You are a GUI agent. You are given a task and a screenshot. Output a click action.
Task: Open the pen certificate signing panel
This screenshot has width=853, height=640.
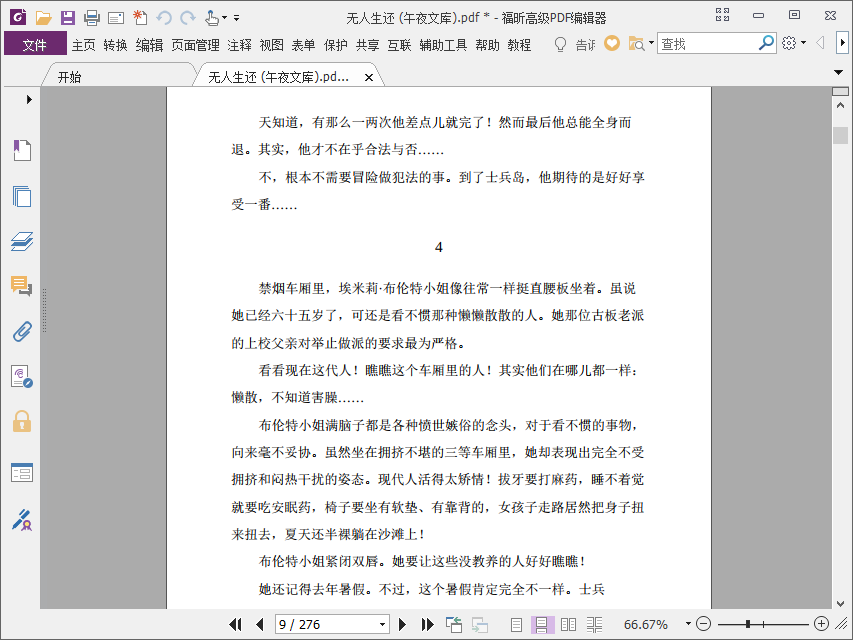tap(22, 520)
